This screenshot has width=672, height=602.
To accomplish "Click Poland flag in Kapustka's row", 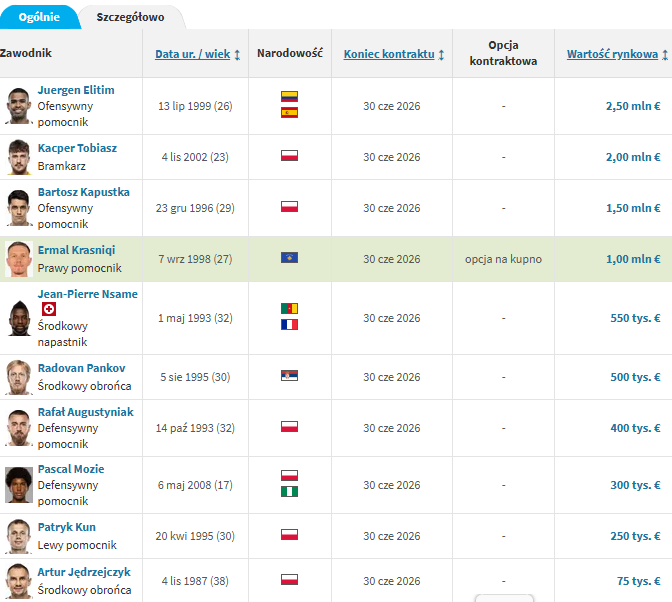I will coord(289,207).
